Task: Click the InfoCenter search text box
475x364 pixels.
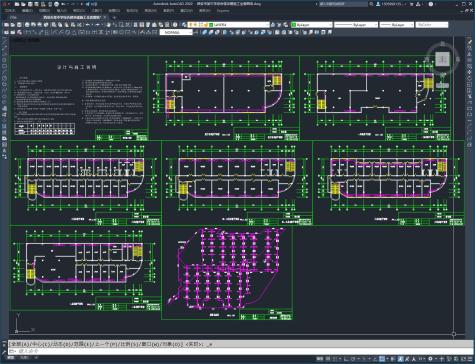Action: [343, 4]
